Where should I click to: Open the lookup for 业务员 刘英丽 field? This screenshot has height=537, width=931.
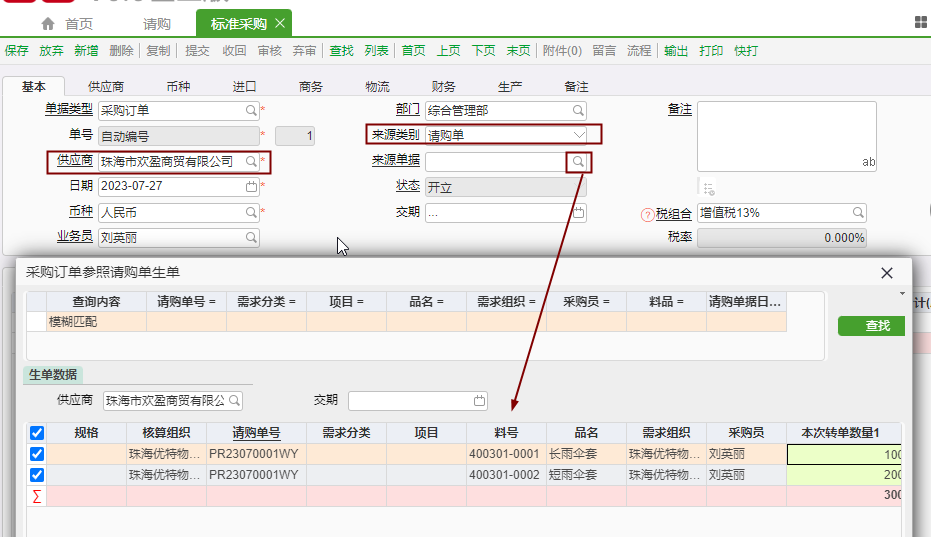pos(251,238)
